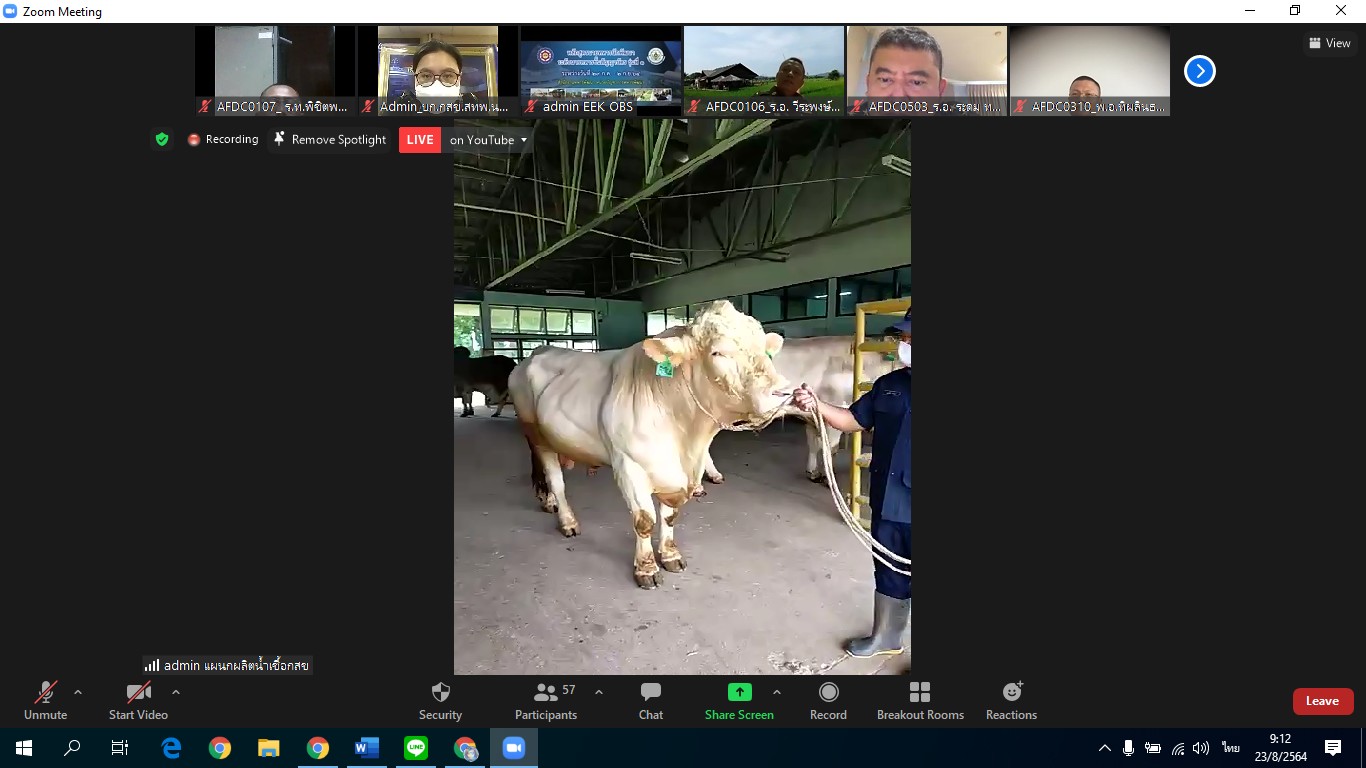Click microphone icon in system tray

1128,748
